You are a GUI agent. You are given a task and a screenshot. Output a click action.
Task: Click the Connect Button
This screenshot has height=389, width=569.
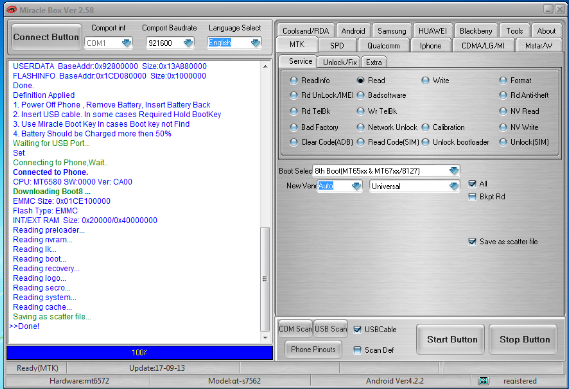coord(46,37)
